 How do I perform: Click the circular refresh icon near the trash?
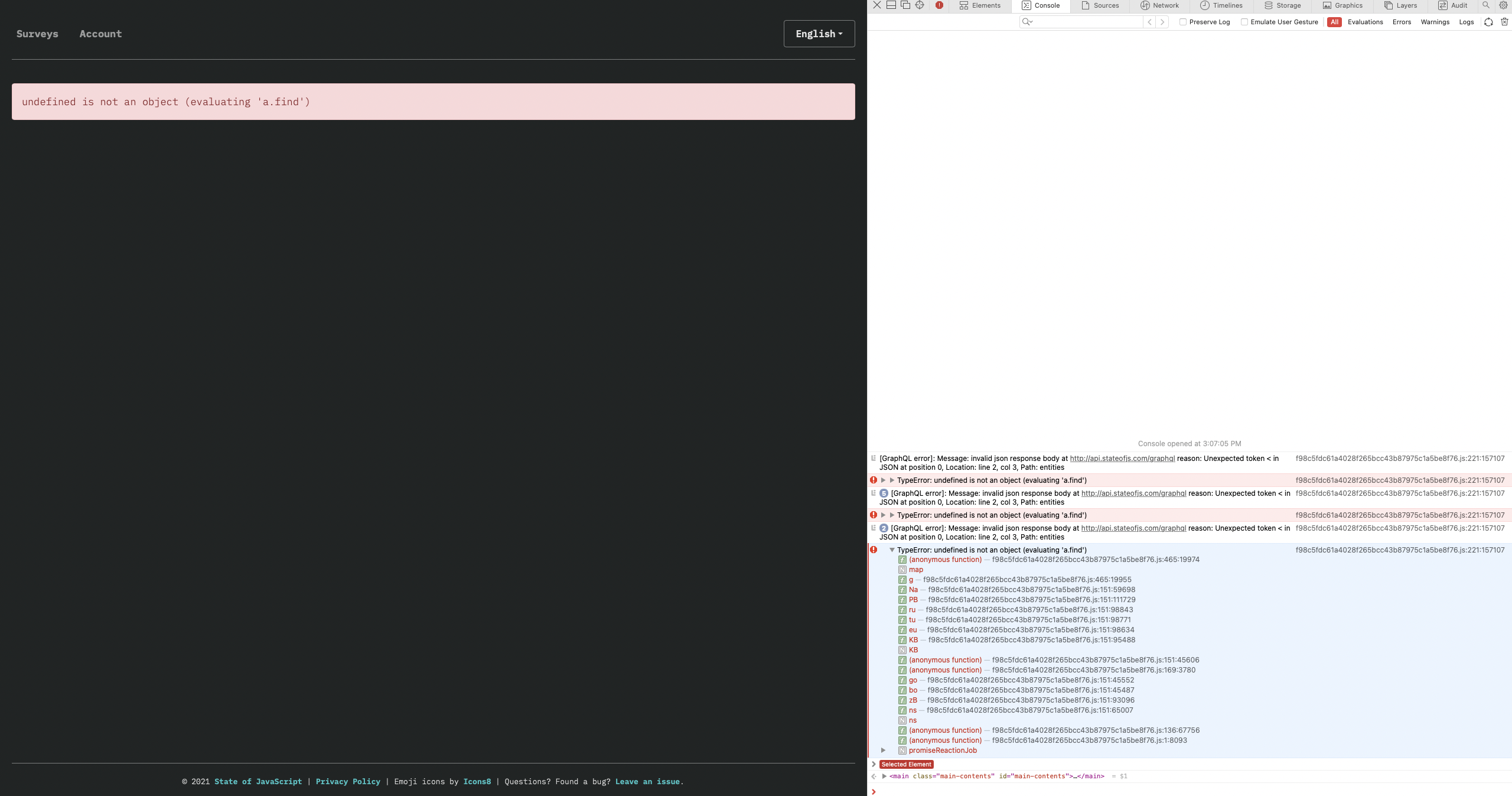point(1488,22)
